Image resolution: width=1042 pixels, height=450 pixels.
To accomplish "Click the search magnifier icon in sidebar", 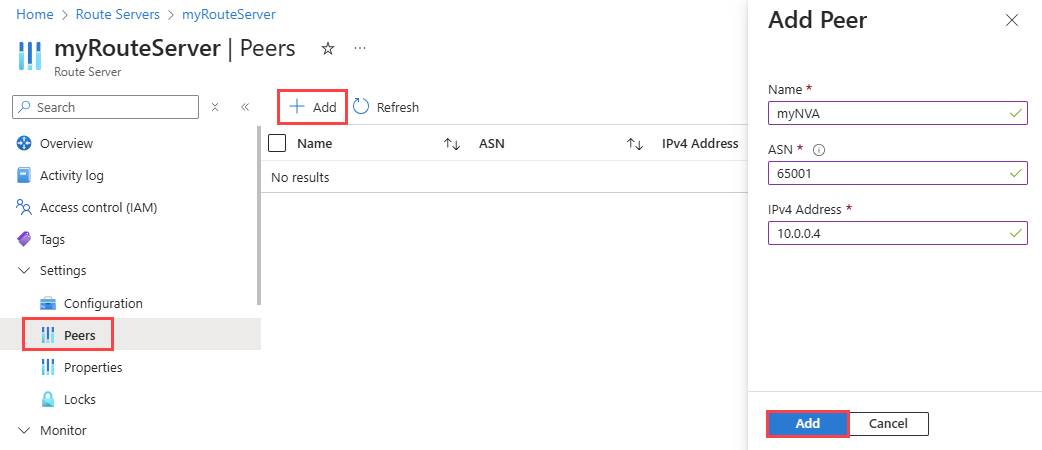I will coord(25,107).
